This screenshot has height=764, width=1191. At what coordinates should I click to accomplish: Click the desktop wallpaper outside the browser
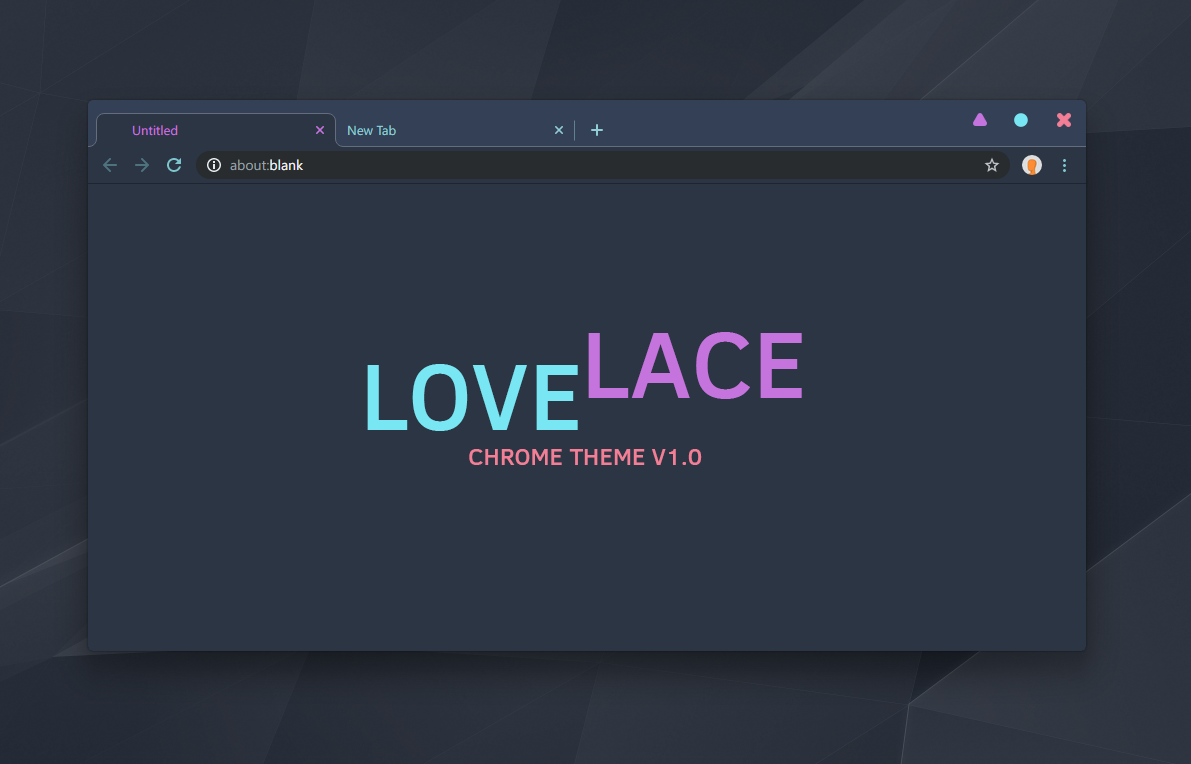600,710
